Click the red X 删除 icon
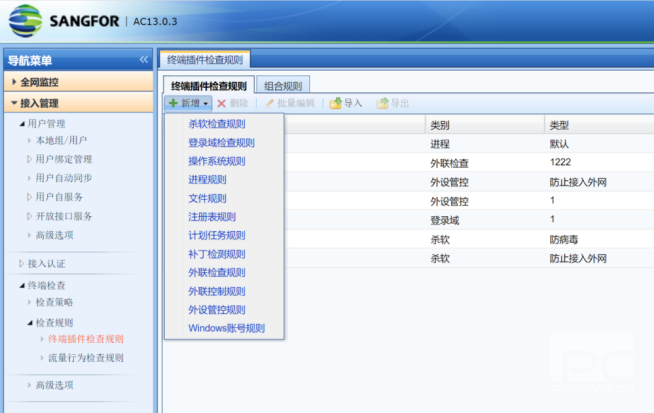 221,103
